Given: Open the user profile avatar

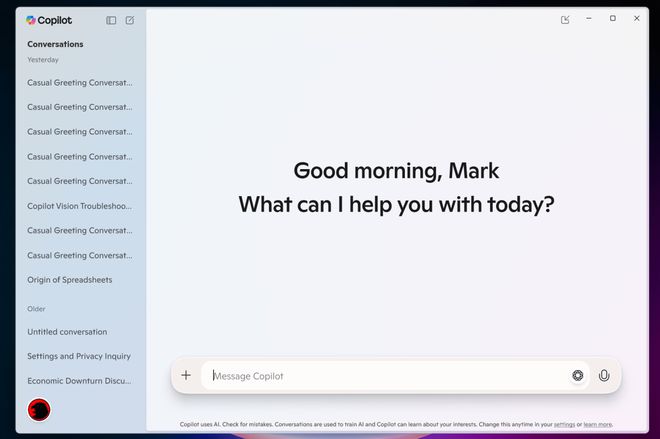Looking at the screenshot, I should [x=39, y=410].
